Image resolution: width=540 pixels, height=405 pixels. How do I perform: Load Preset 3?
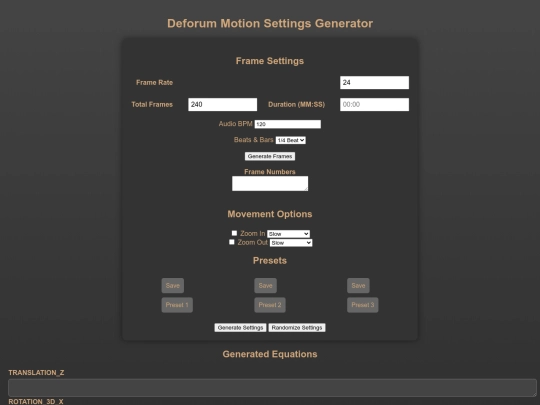tap(363, 305)
